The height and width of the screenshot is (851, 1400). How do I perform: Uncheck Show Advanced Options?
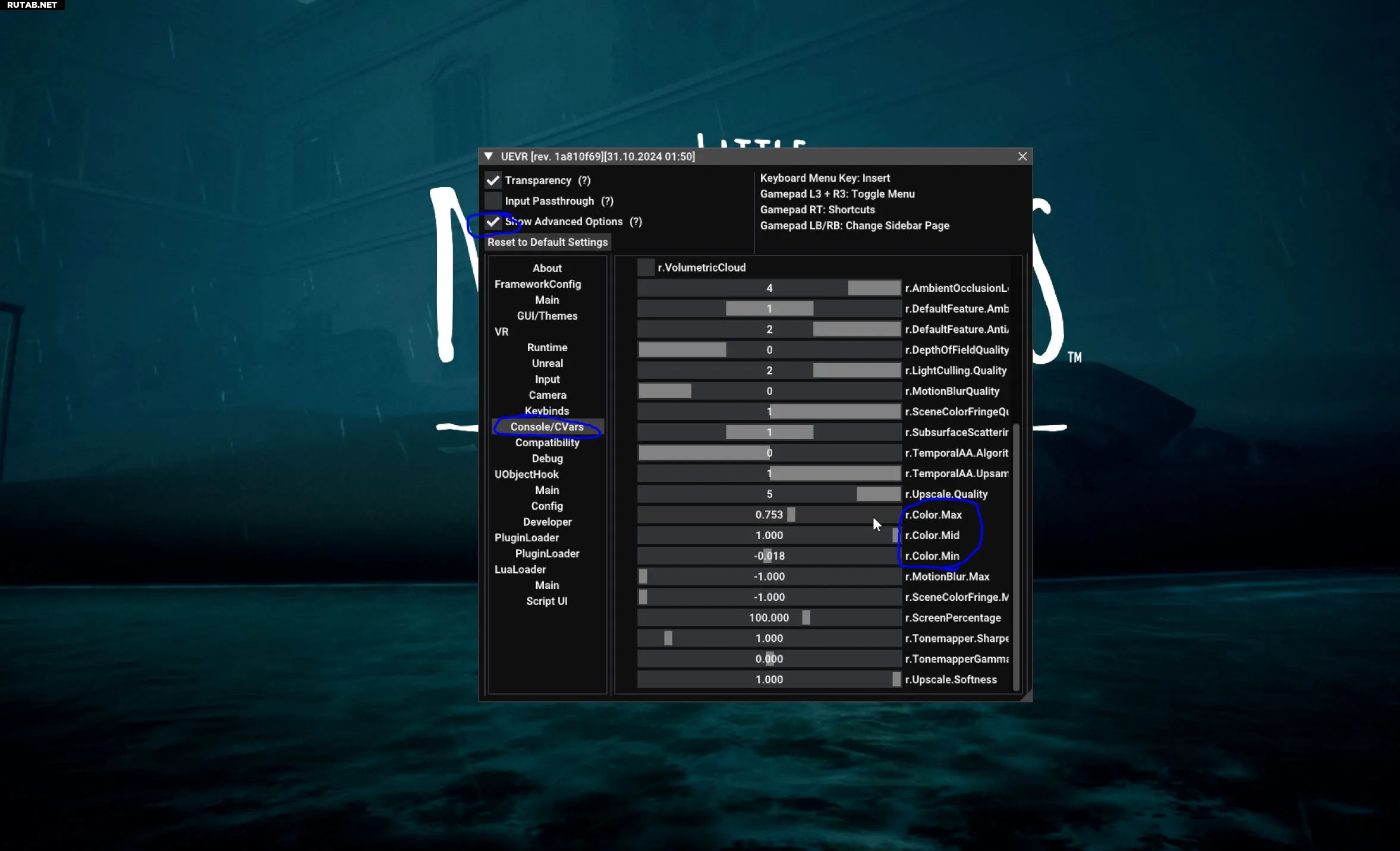[x=493, y=222]
